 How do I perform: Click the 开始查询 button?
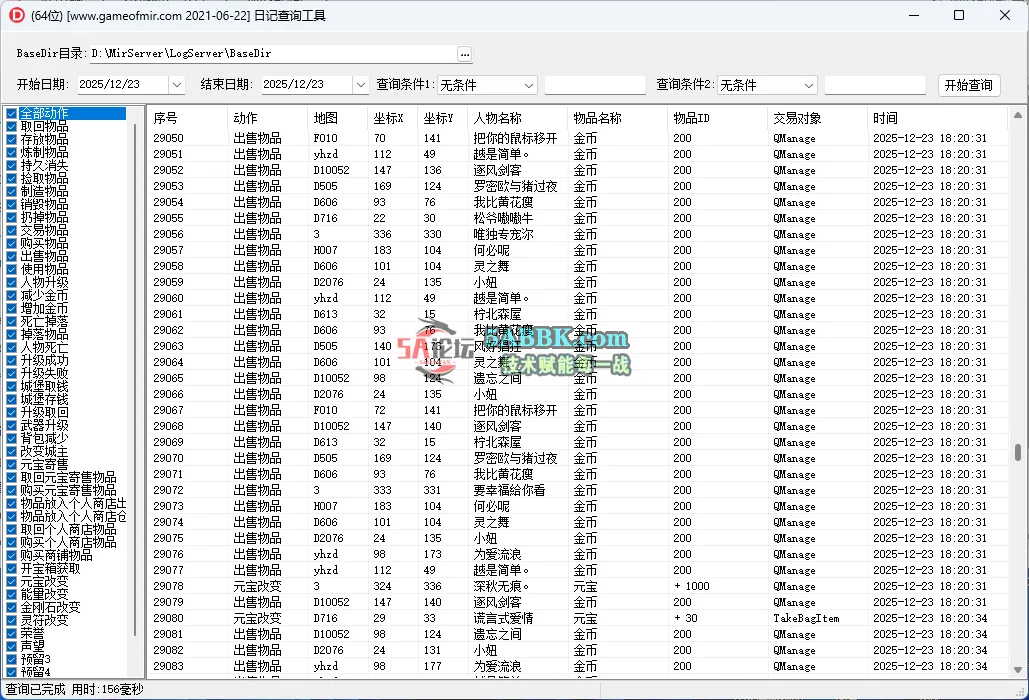point(968,85)
